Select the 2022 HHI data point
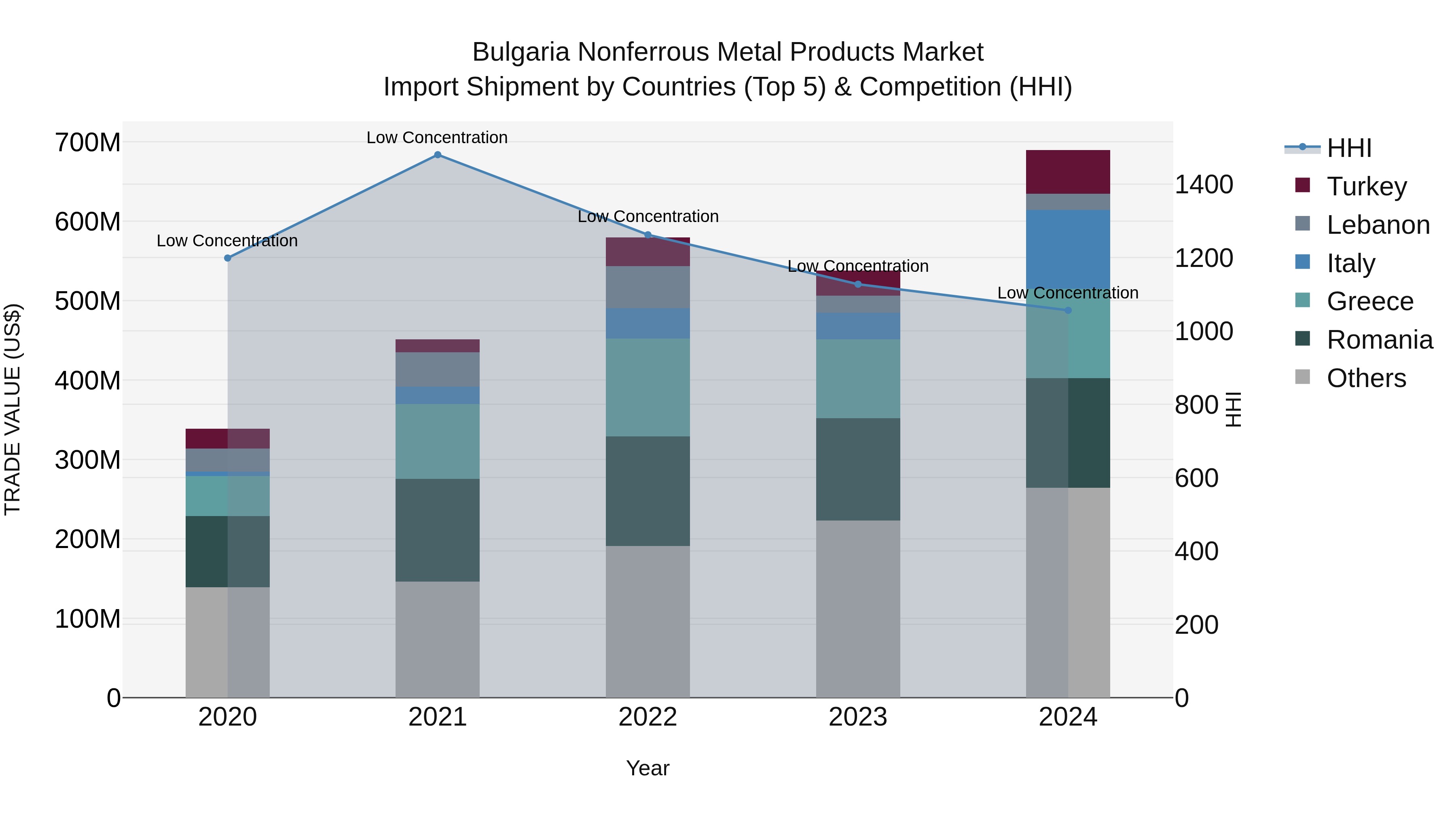1456x819 pixels. (648, 235)
